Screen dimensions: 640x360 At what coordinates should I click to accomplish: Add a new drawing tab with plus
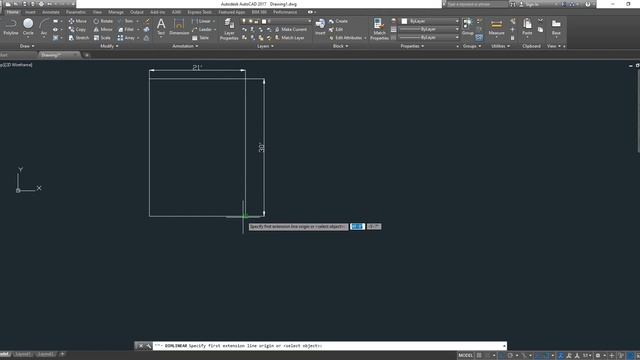(x=87, y=55)
